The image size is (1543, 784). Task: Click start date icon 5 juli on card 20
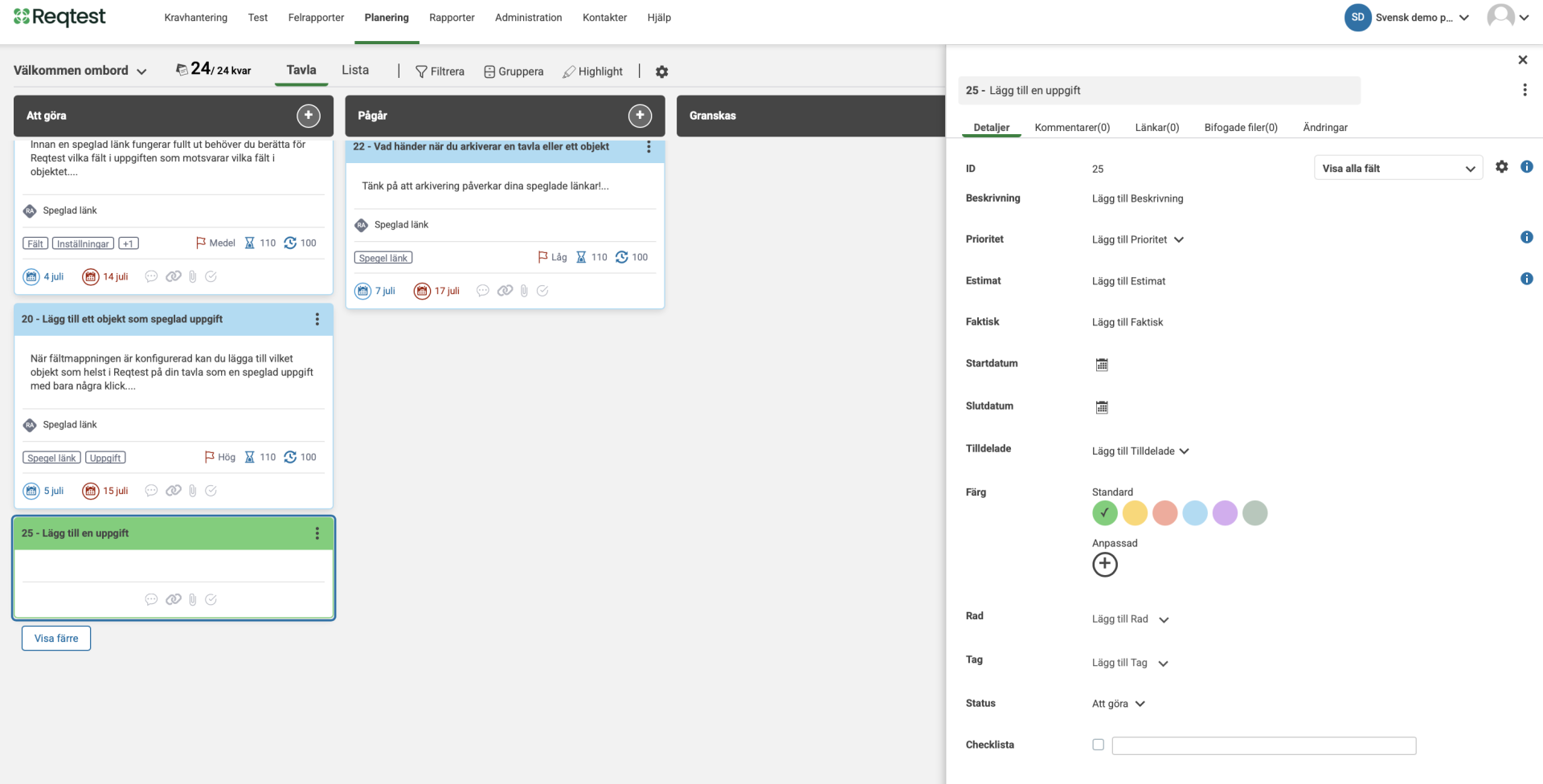coord(31,491)
